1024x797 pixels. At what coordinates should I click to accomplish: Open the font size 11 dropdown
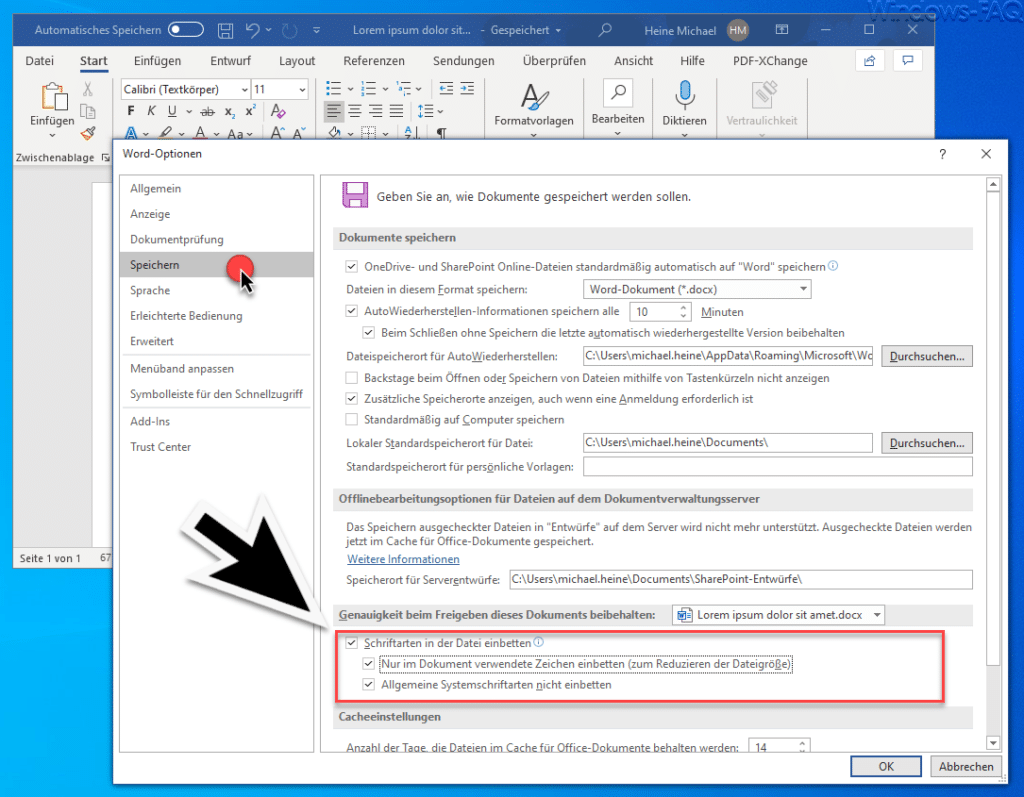pos(302,89)
